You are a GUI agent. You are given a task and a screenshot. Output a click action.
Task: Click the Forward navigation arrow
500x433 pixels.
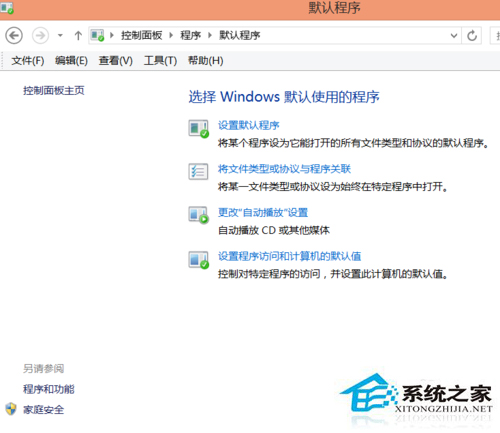pyautogui.click(x=40, y=35)
